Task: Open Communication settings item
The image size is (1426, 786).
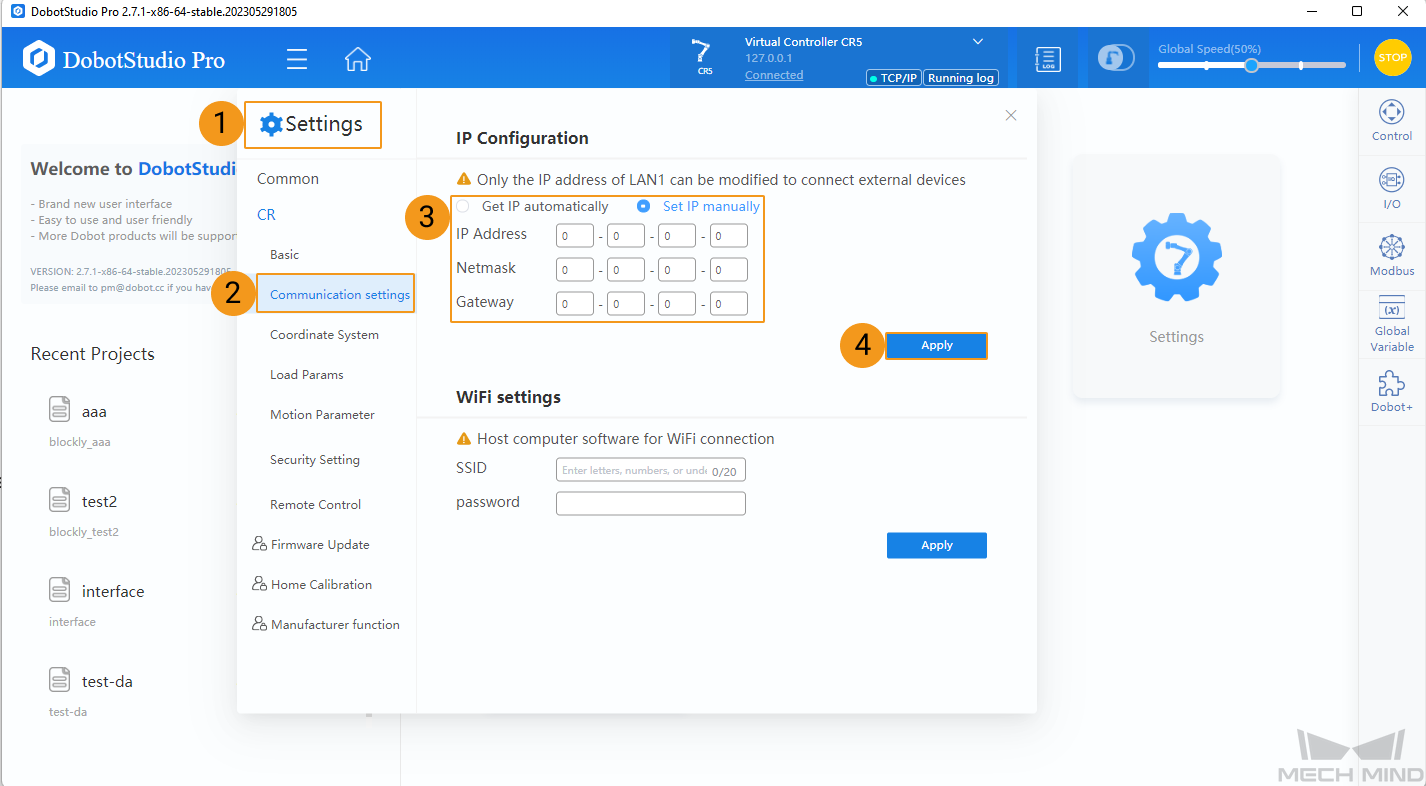Action: pyautogui.click(x=335, y=295)
